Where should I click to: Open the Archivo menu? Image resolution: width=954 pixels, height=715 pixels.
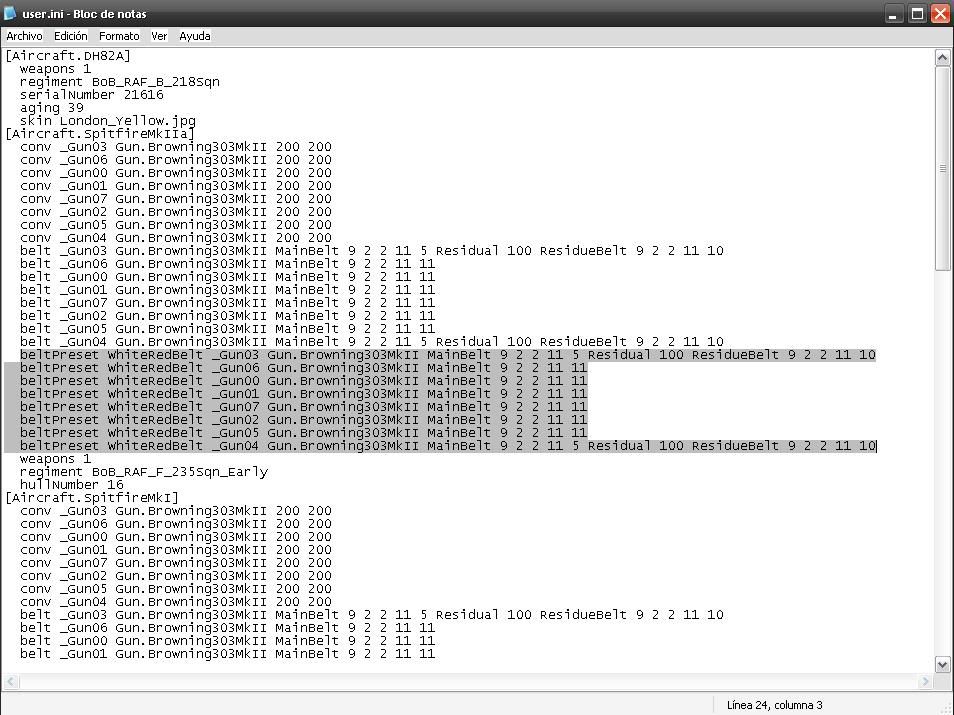tap(24, 37)
